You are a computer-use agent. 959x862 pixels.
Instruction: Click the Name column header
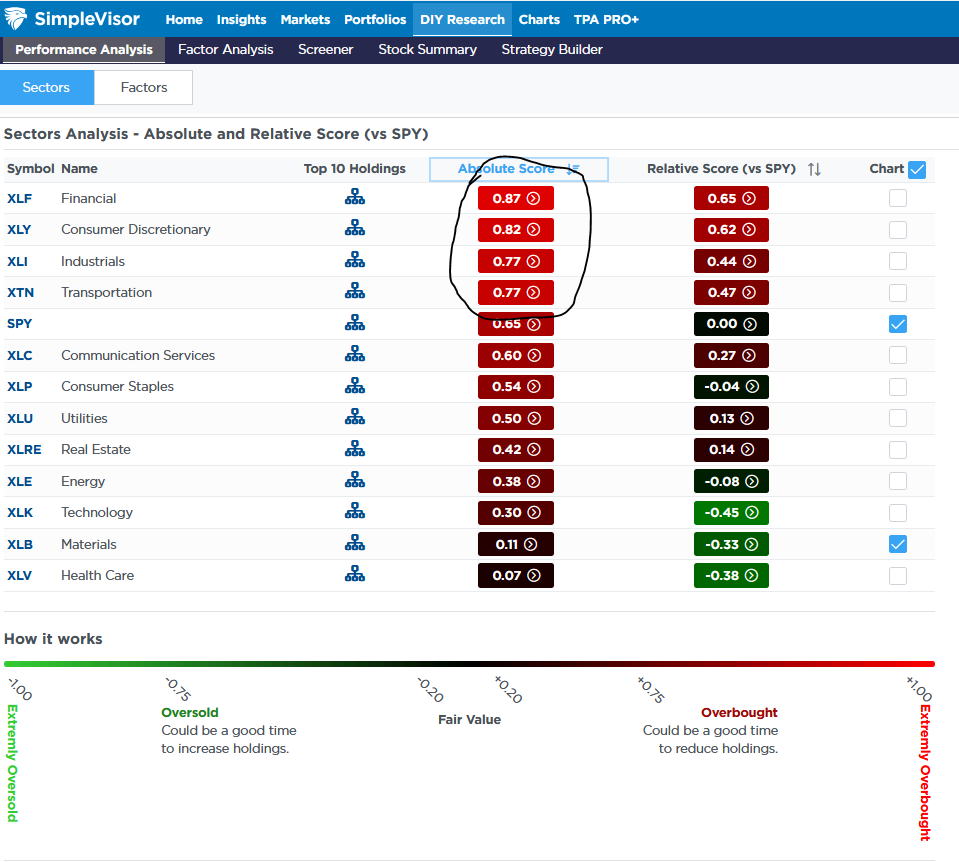click(80, 169)
